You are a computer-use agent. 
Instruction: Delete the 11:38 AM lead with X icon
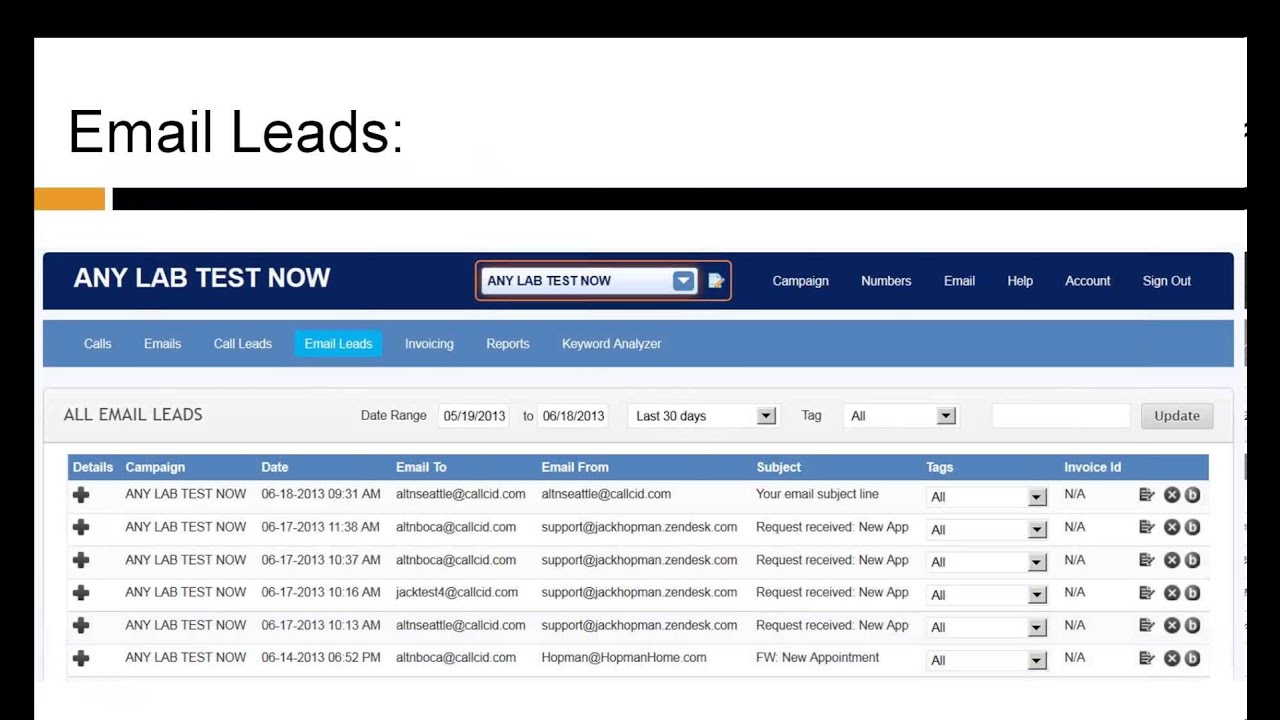pos(1172,527)
